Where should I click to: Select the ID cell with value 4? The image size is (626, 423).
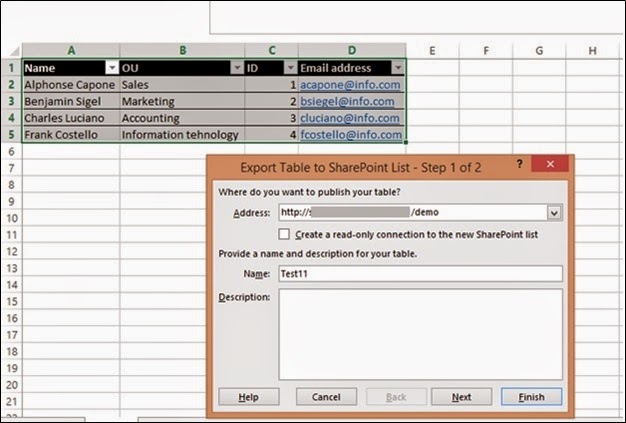coord(272,135)
